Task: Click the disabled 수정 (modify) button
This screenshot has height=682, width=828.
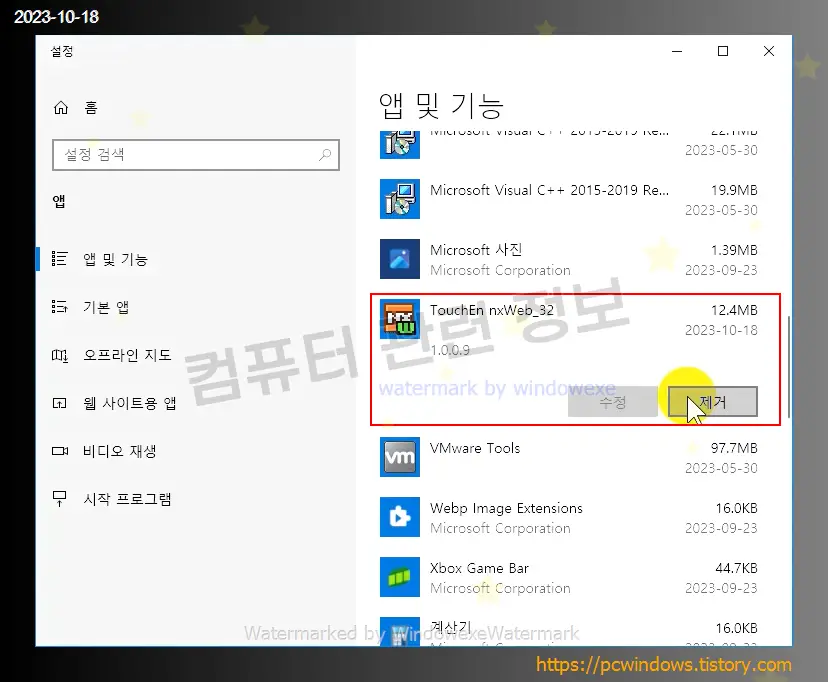Action: pos(613,402)
